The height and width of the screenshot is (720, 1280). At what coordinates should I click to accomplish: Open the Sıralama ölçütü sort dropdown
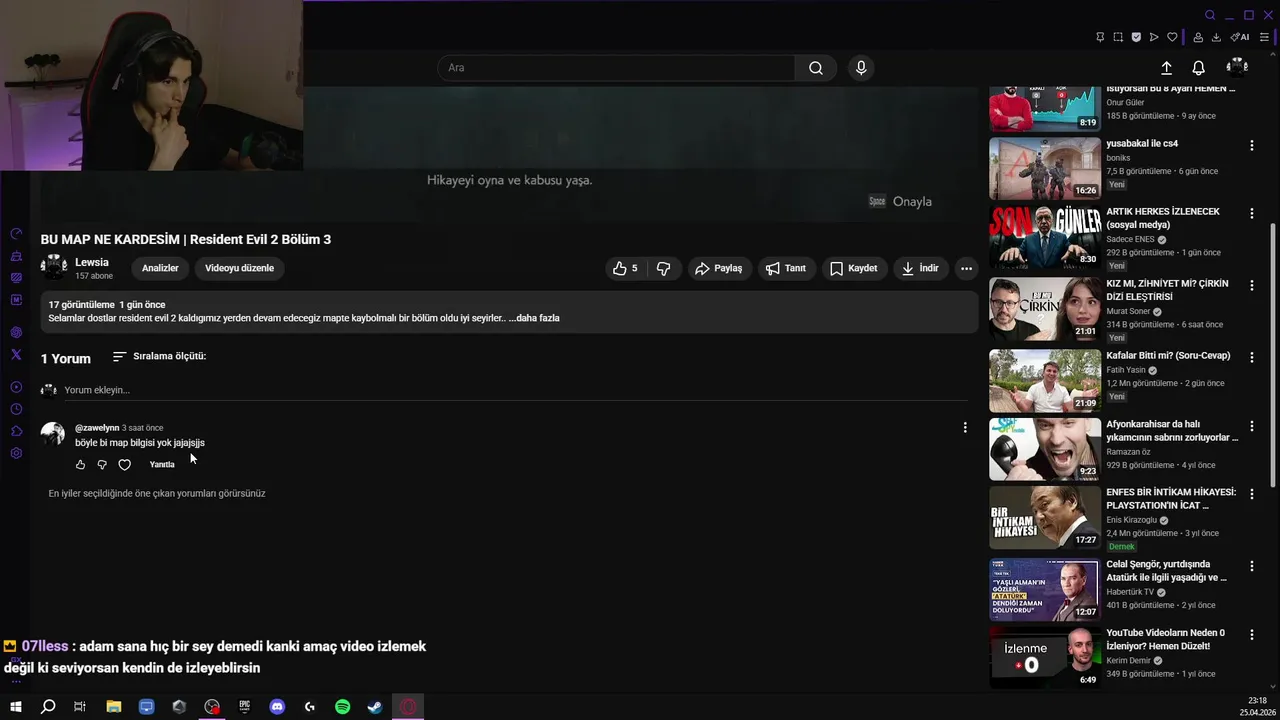tap(159, 356)
